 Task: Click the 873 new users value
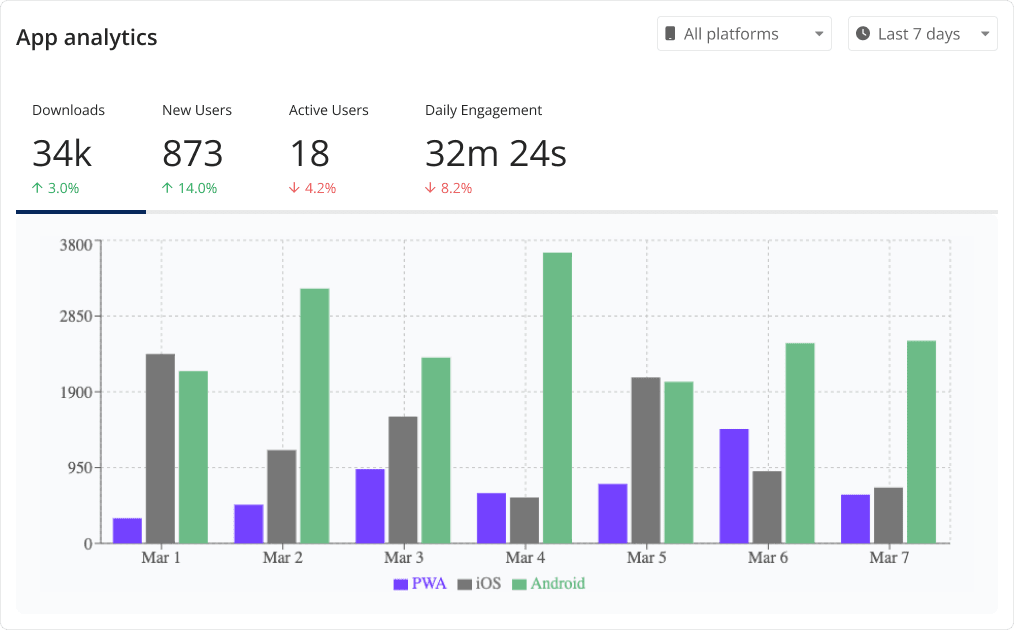[193, 154]
